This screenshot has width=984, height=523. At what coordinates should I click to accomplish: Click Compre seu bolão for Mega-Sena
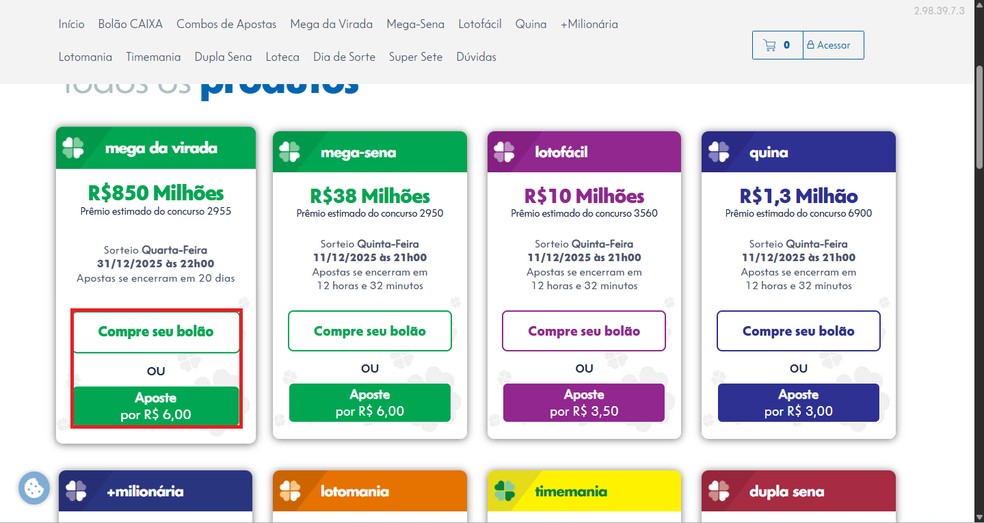(370, 331)
